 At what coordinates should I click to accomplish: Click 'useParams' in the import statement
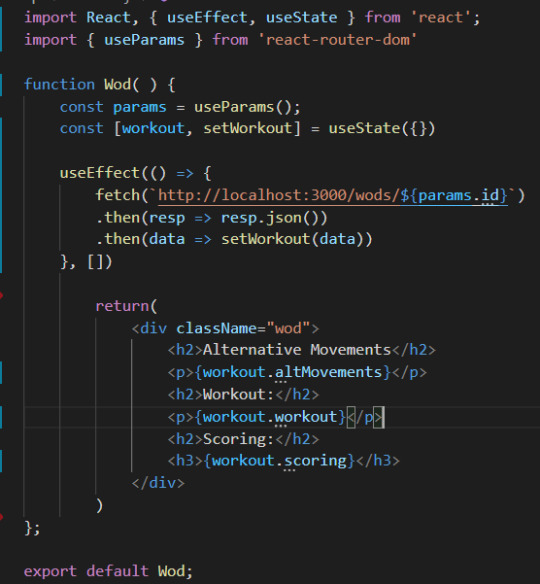click(144, 40)
